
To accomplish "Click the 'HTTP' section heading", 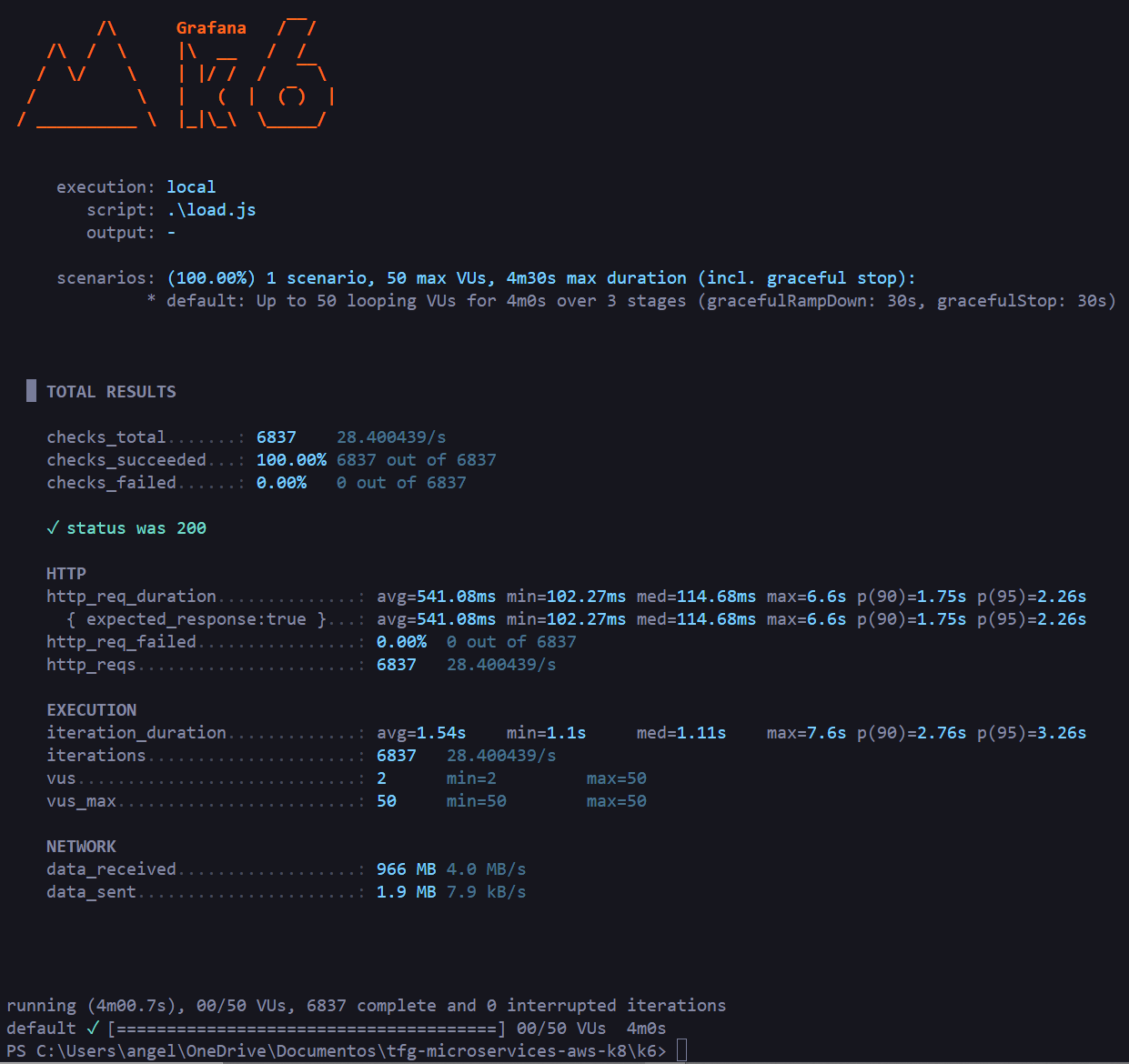I will [x=66, y=574].
